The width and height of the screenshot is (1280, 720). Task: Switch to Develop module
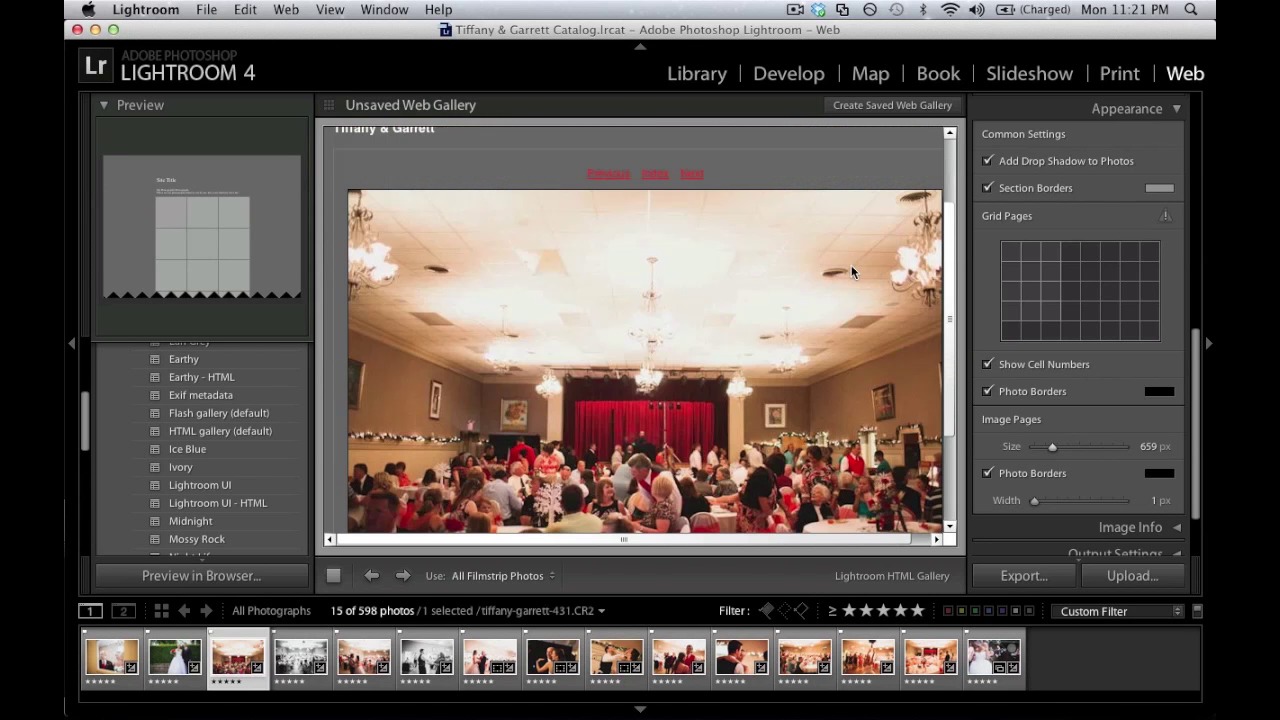[789, 74]
